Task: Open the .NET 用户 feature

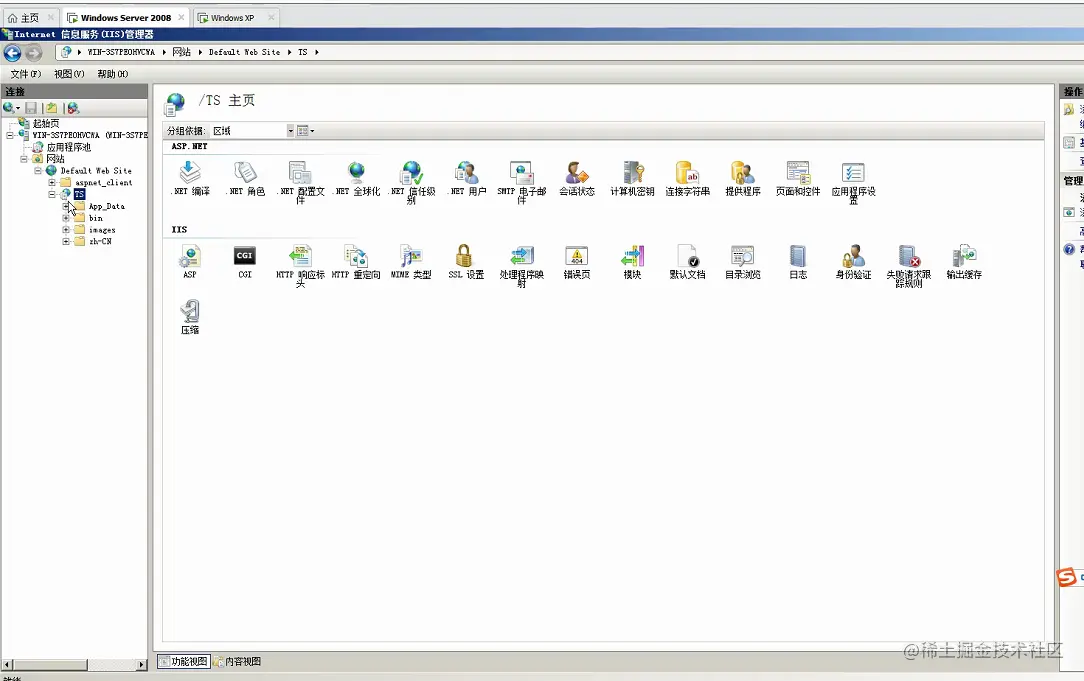Action: pos(467,178)
